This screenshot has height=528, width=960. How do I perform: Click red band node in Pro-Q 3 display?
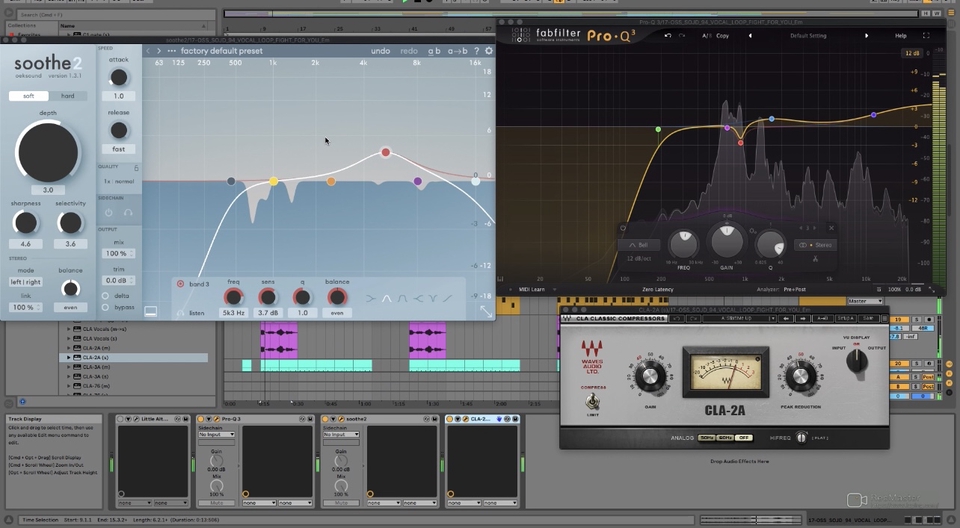740,143
